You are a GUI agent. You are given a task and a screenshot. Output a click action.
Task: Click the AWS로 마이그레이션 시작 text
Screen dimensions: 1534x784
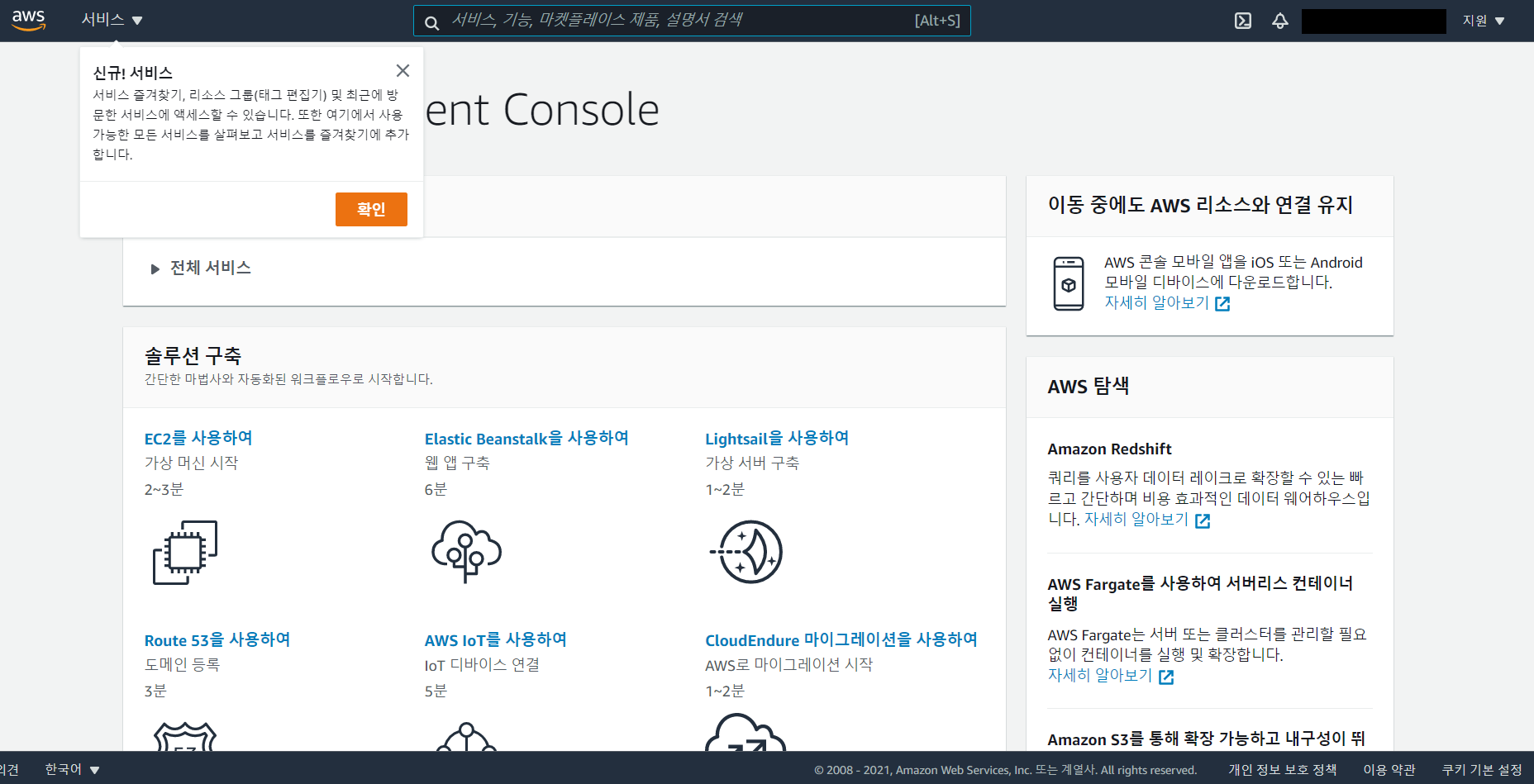tap(788, 664)
